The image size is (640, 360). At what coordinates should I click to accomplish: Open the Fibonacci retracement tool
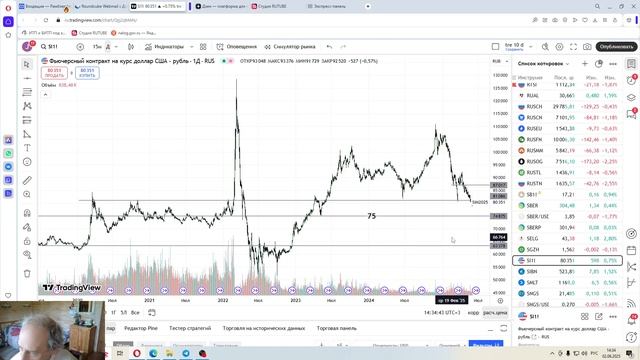coord(27,92)
